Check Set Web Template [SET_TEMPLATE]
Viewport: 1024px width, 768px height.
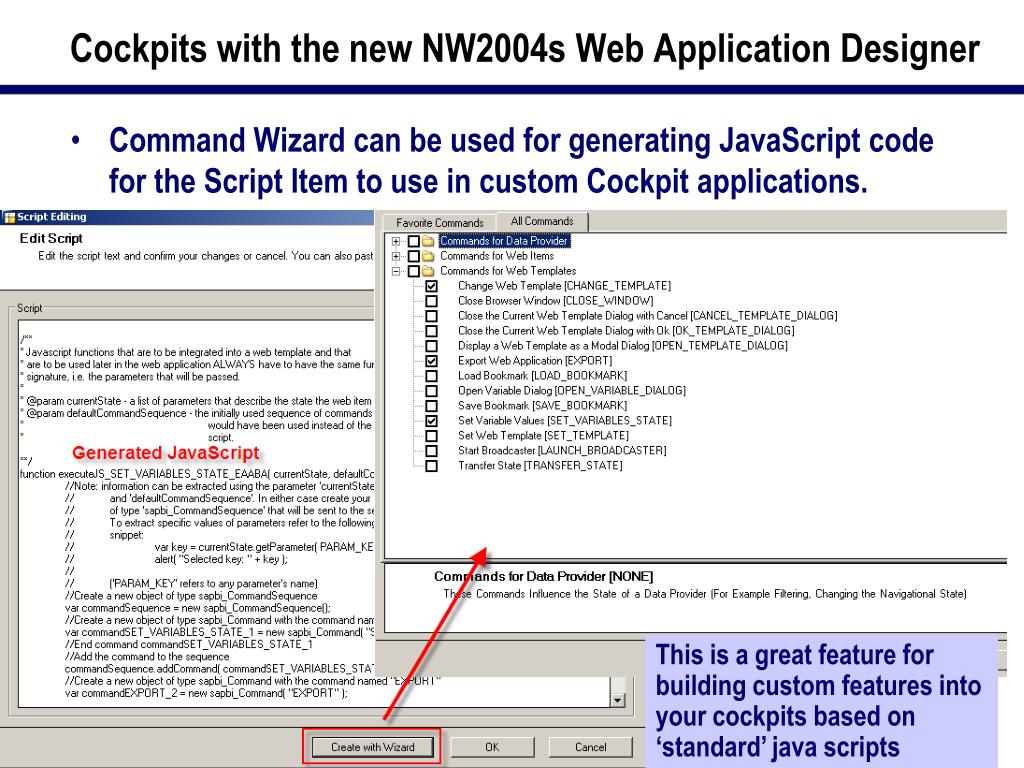pos(431,436)
